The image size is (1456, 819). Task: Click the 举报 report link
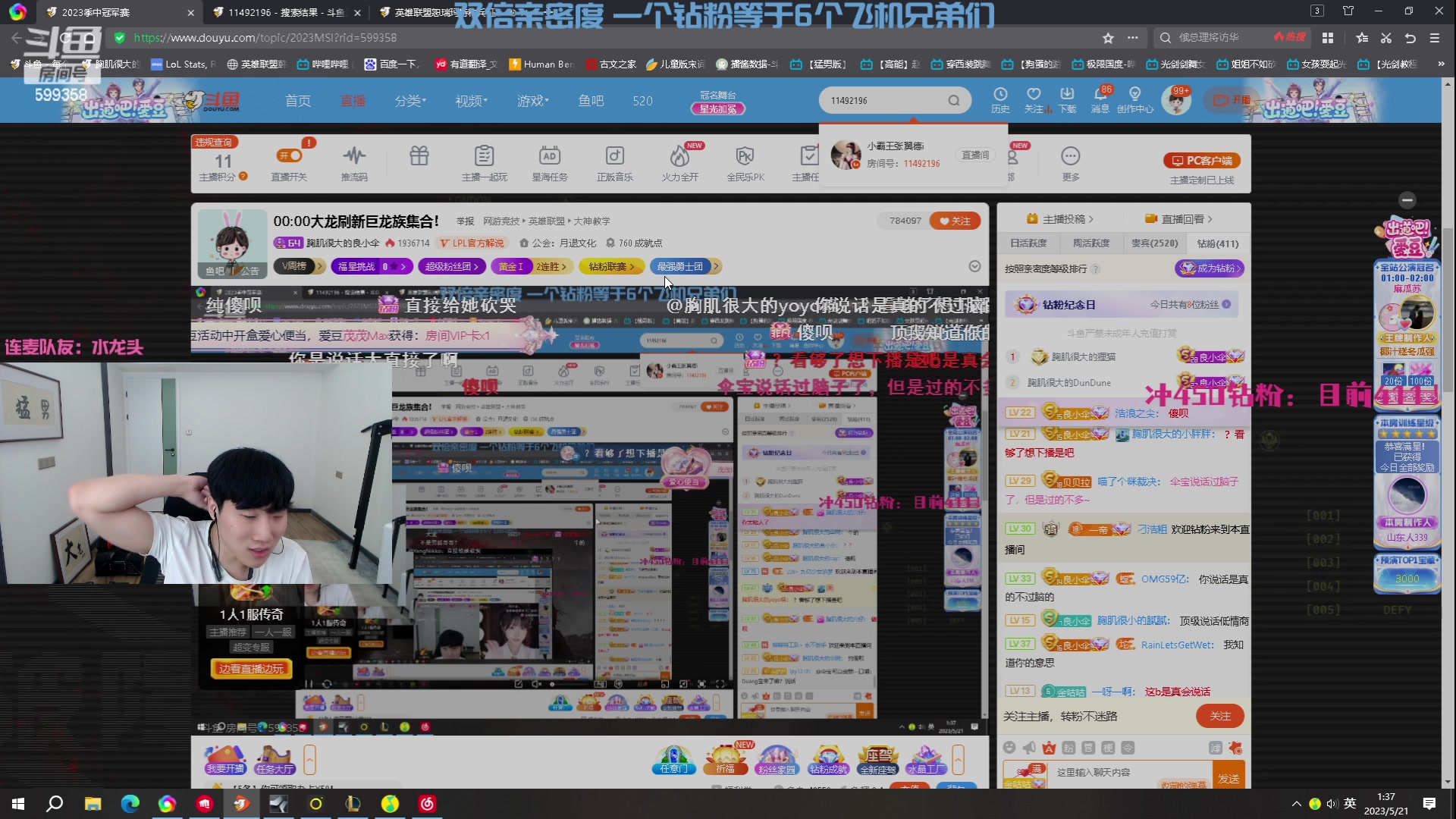click(x=465, y=221)
